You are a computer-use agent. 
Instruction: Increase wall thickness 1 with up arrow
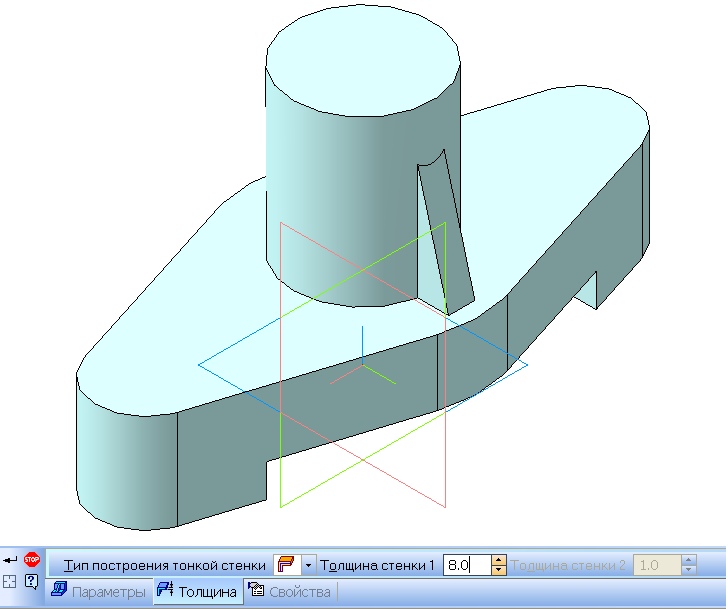tap(499, 560)
